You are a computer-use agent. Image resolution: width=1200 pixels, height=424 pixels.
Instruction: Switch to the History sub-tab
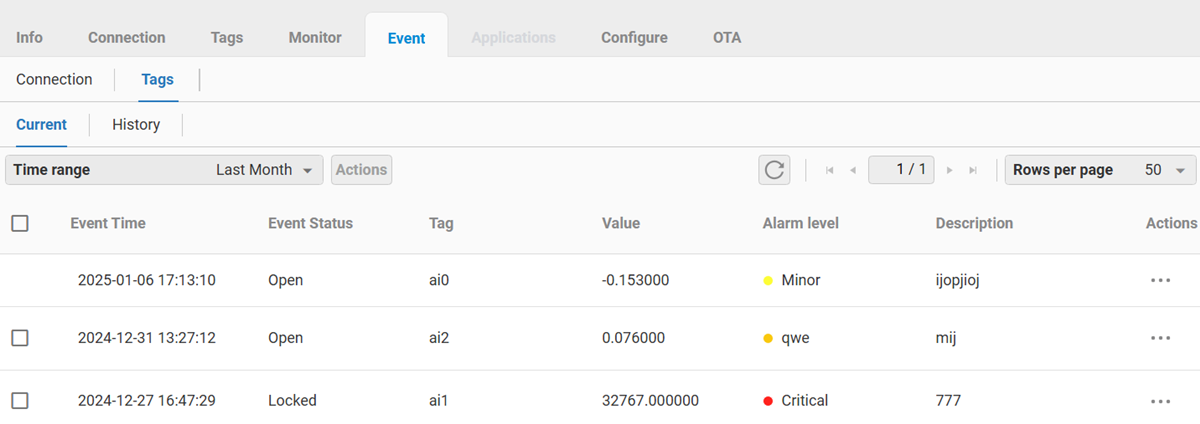pos(136,125)
